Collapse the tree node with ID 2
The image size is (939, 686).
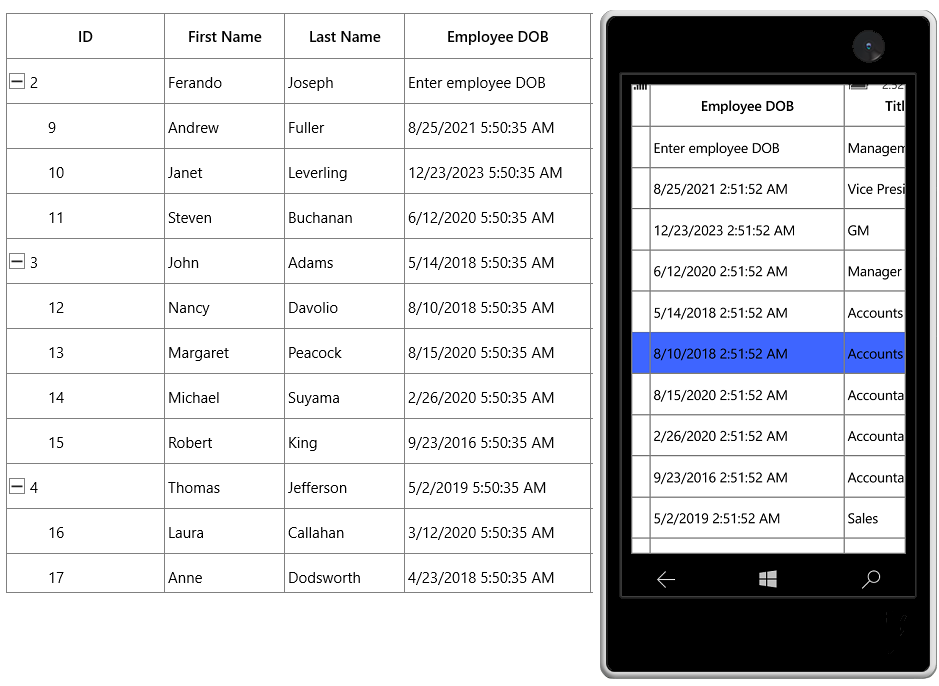click(17, 81)
